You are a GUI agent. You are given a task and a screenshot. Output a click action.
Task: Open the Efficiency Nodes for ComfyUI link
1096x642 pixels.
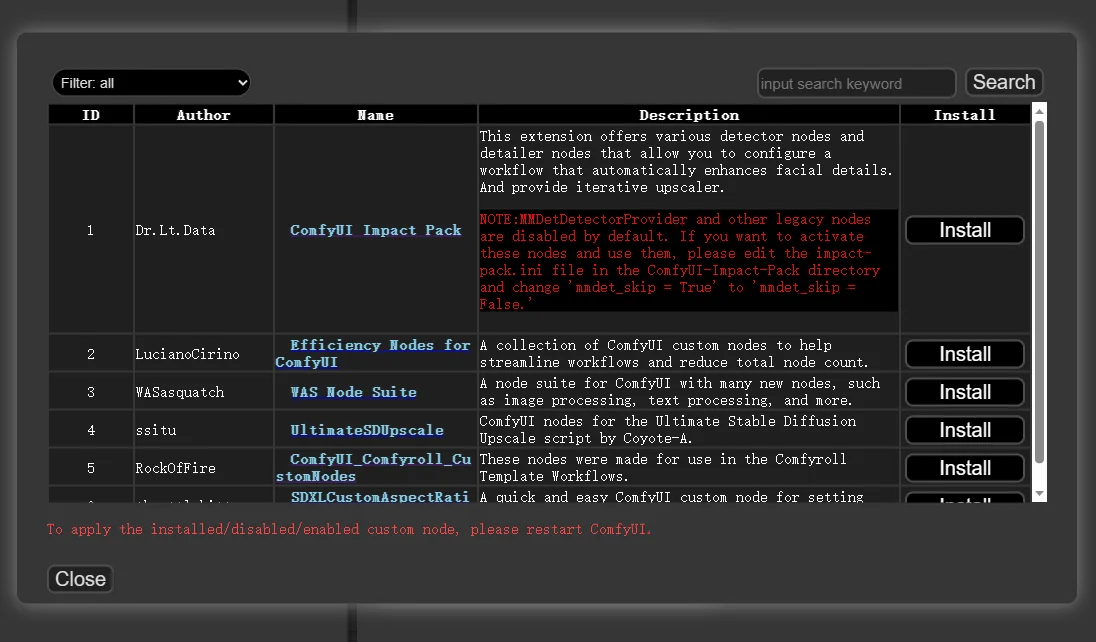pyautogui.click(x=373, y=354)
